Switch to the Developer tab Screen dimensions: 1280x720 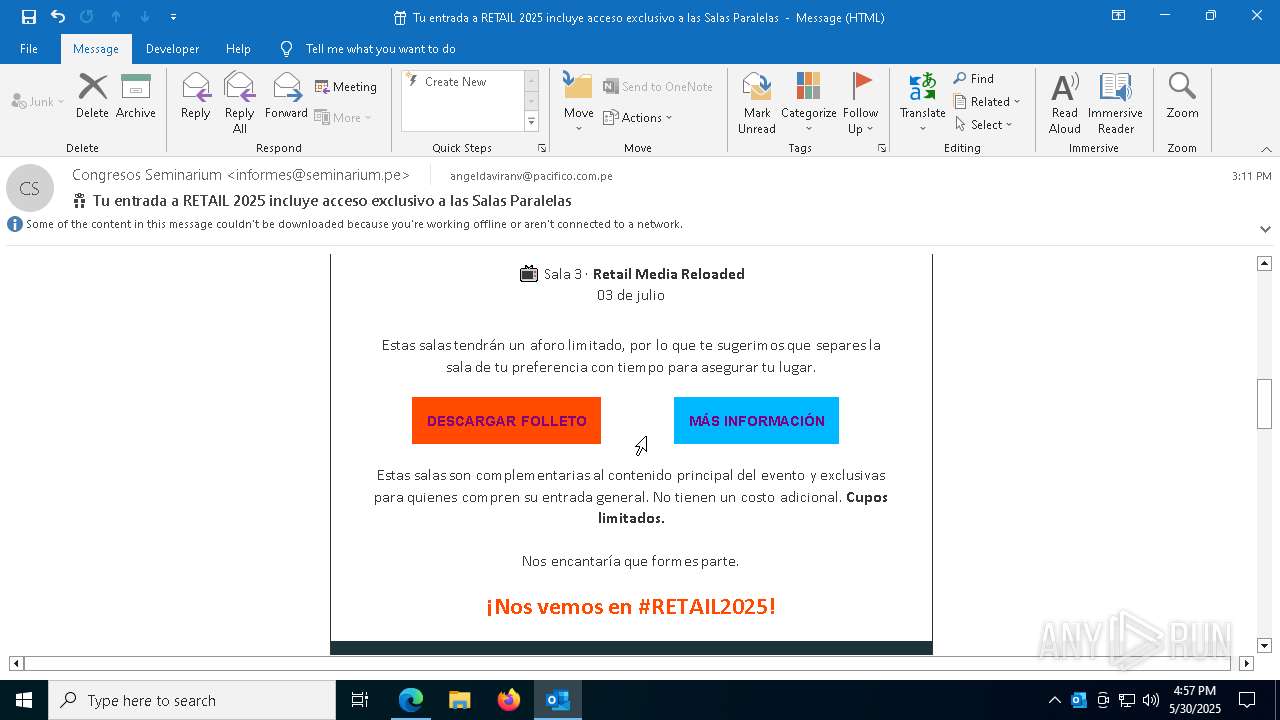tap(172, 49)
